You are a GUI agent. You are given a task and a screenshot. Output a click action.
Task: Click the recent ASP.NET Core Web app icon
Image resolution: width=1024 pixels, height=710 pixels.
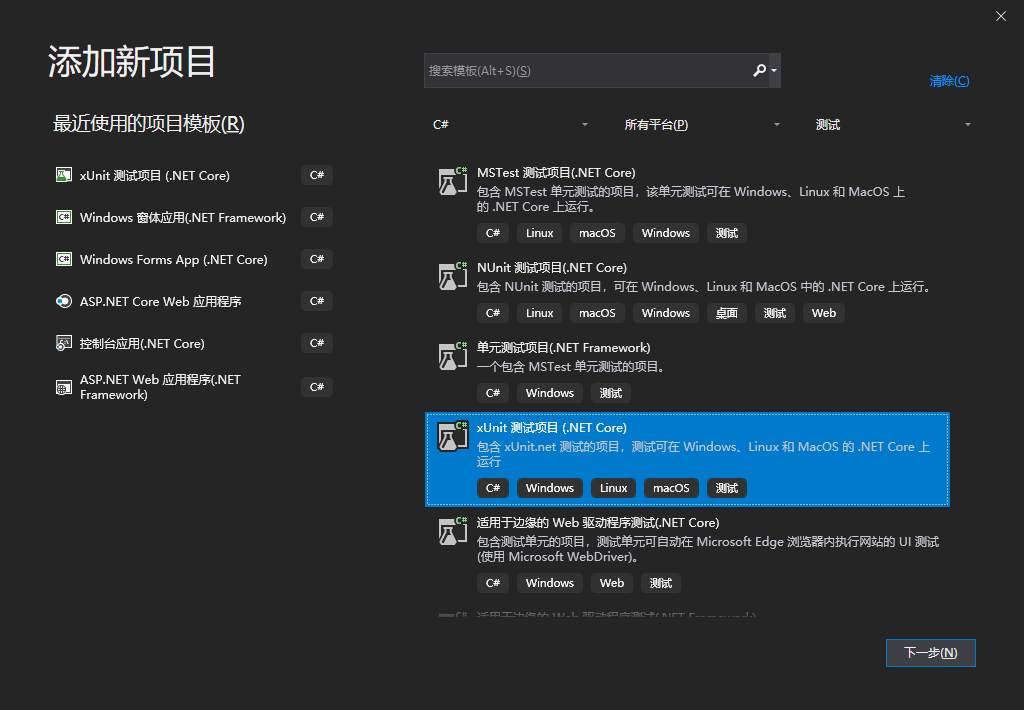point(64,301)
